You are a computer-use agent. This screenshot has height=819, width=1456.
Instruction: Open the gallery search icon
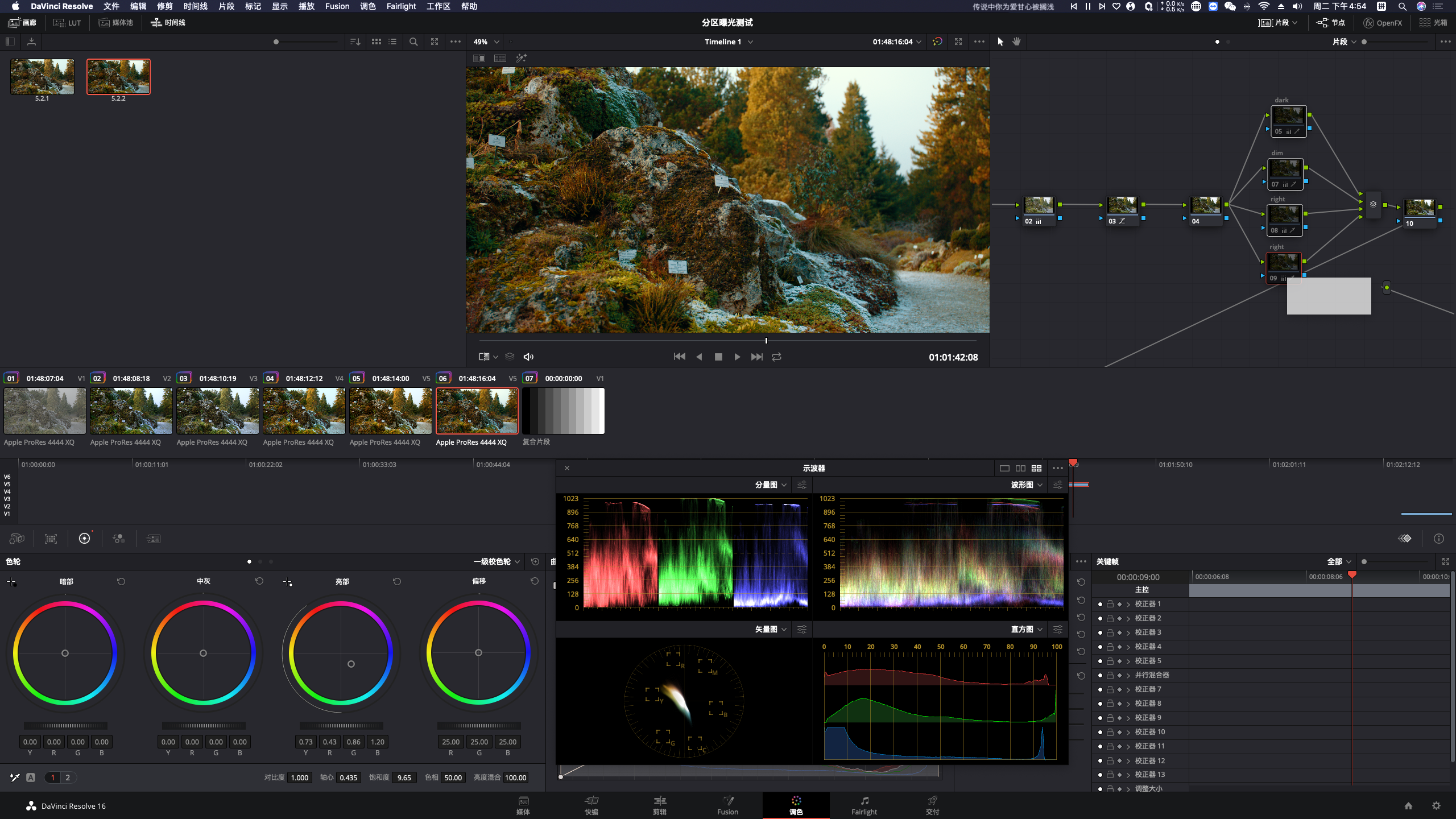(x=413, y=42)
